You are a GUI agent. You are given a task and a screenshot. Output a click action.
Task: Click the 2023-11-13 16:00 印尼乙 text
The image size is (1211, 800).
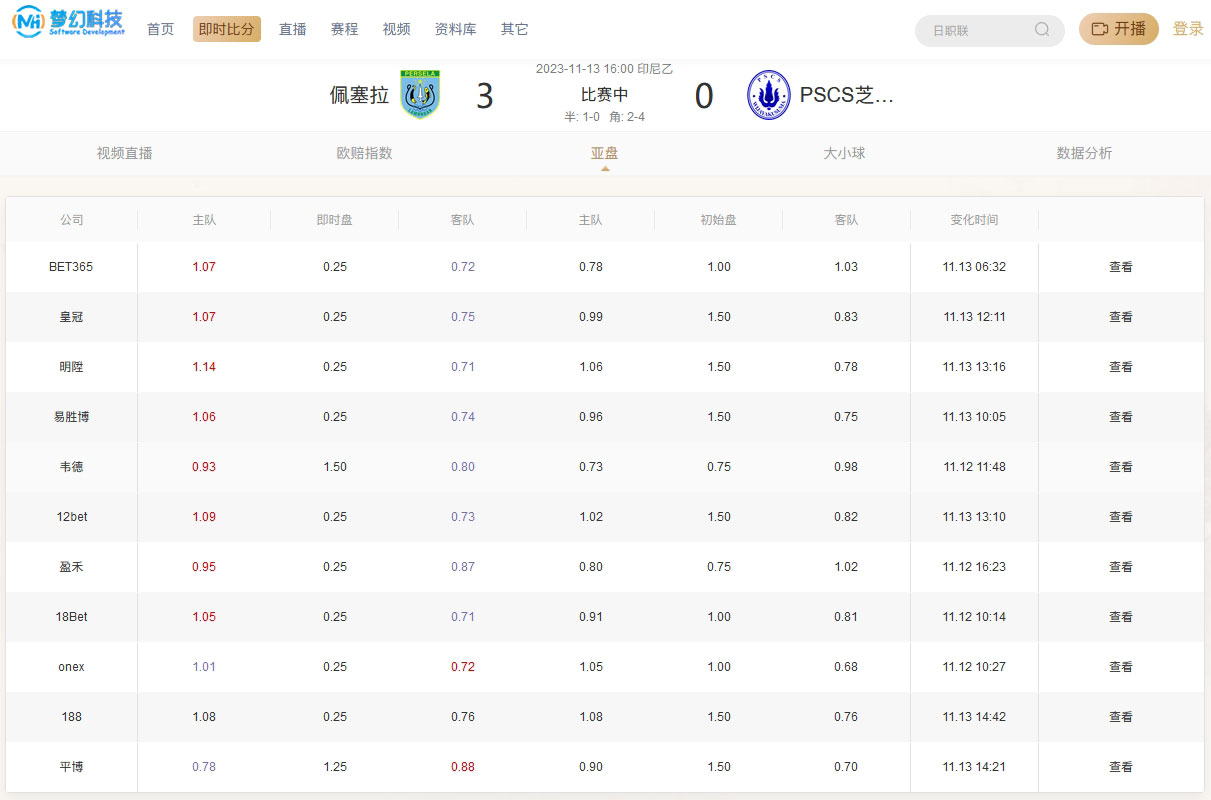pos(604,69)
